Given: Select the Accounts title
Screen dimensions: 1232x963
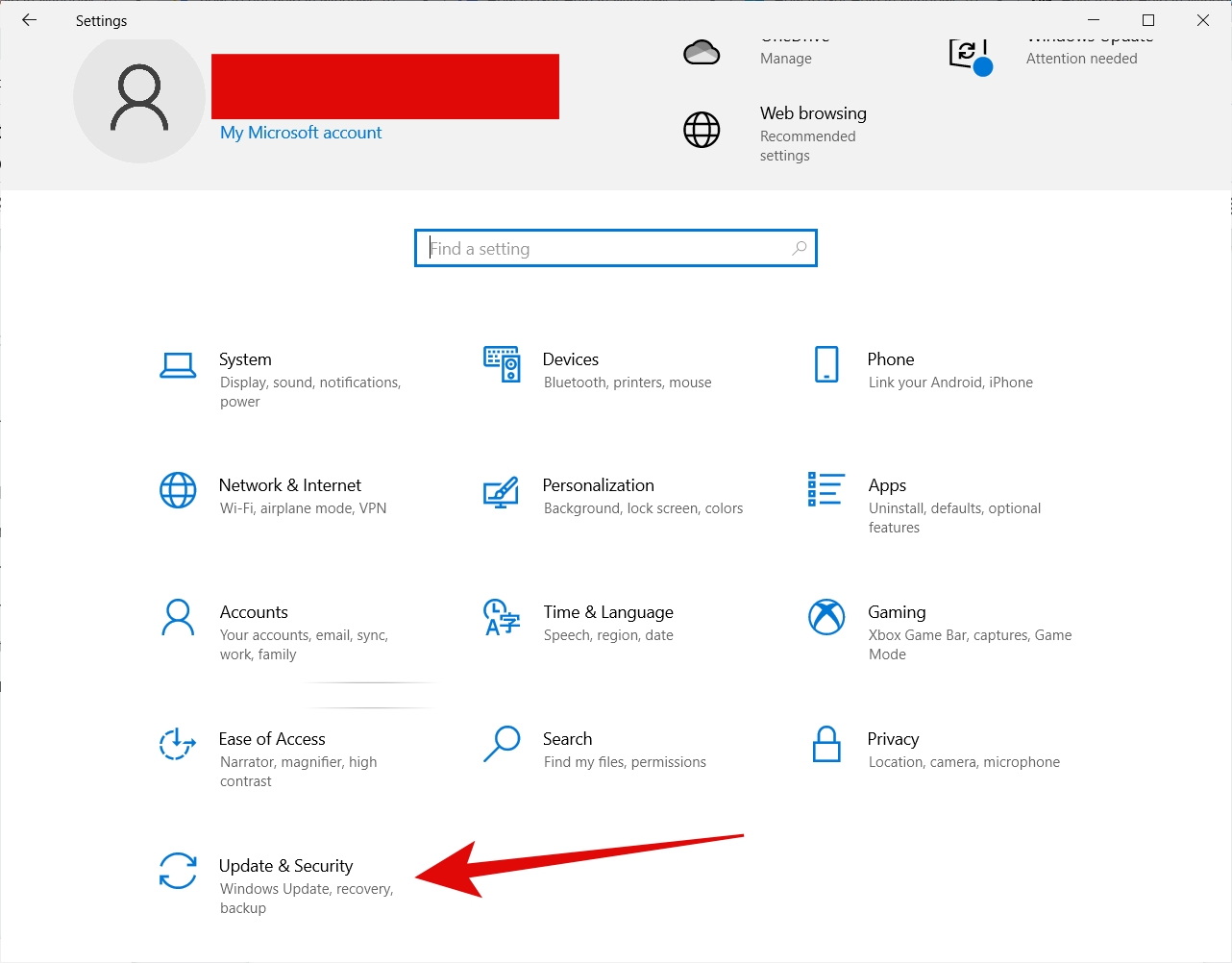Looking at the screenshot, I should (254, 612).
